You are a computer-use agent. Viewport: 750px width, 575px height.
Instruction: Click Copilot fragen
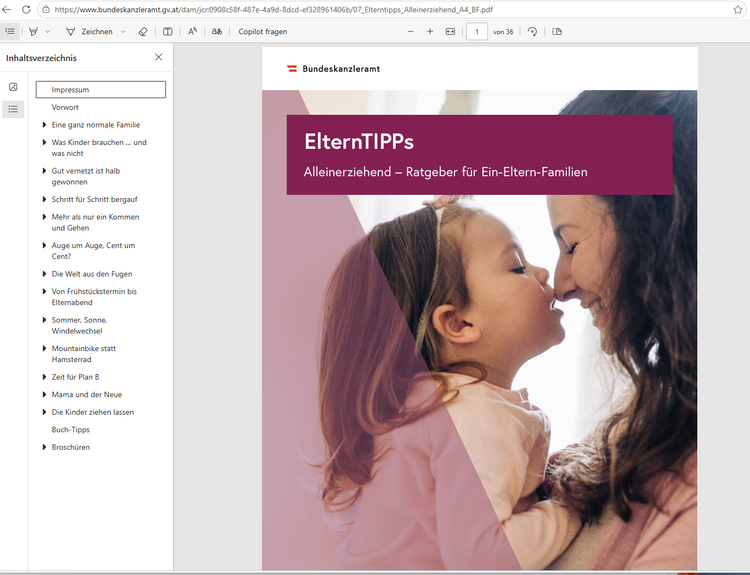[x=263, y=32]
